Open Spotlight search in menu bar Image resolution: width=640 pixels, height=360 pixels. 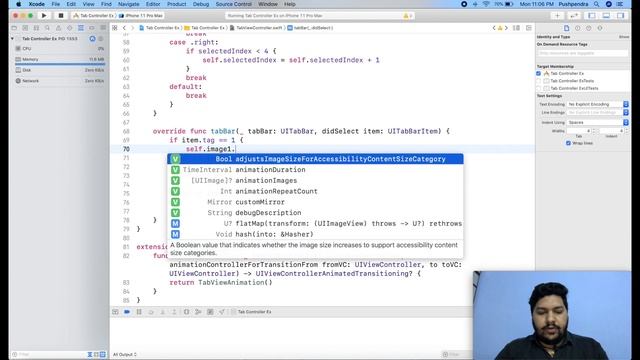point(596,4)
